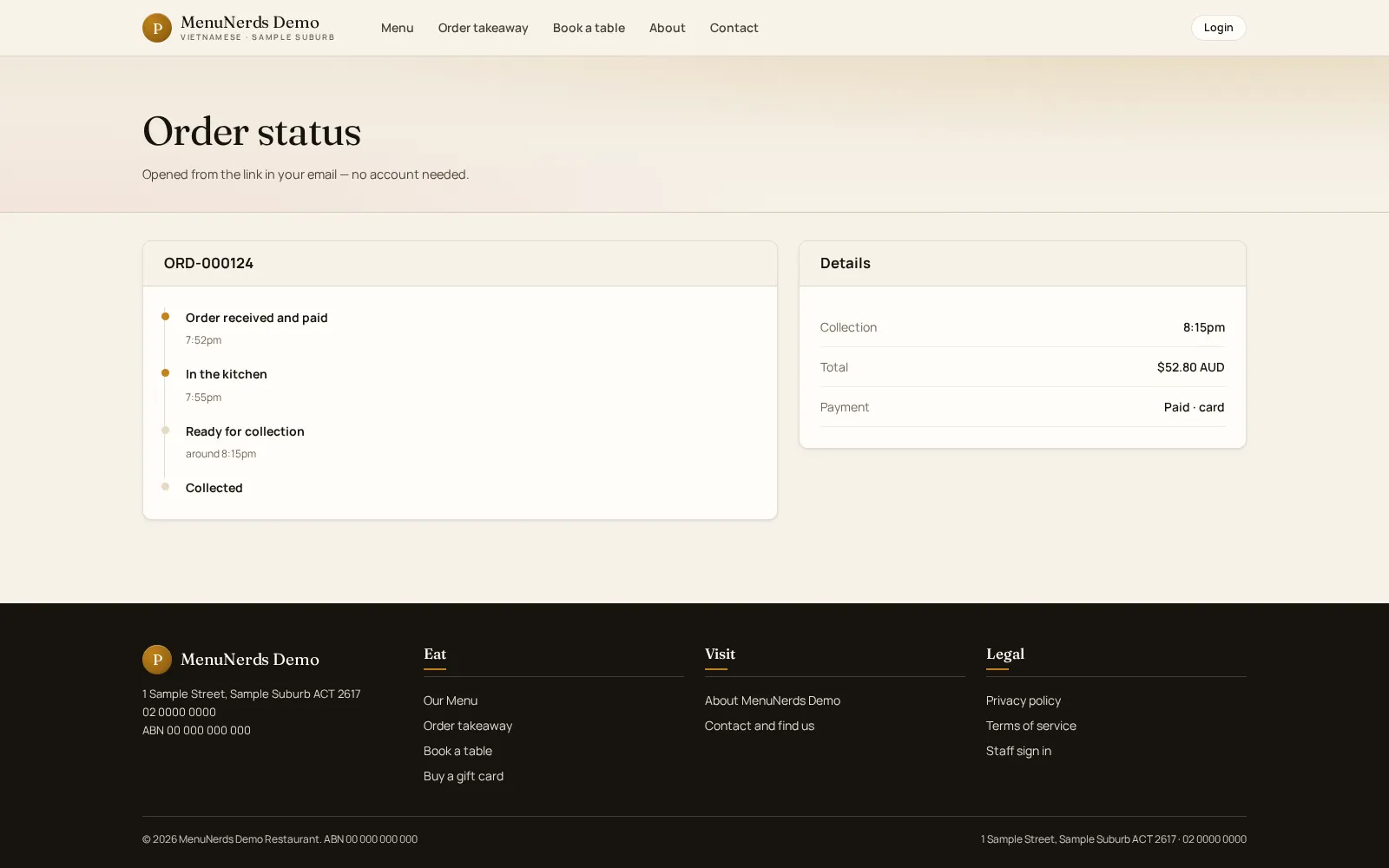Click the Staff sign in link

pyautogui.click(x=1018, y=751)
